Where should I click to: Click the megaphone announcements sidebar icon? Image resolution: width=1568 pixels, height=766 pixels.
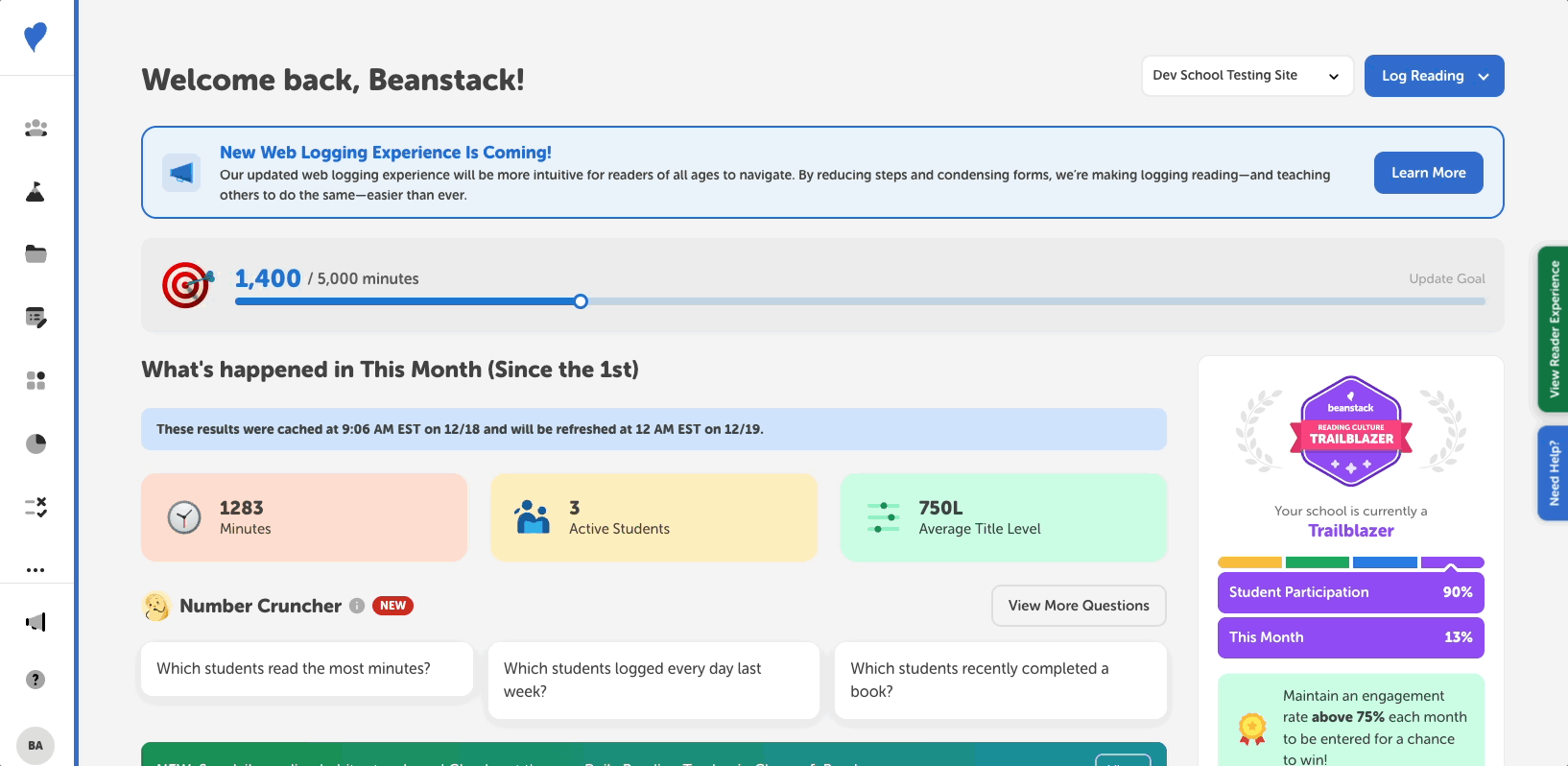point(36,622)
